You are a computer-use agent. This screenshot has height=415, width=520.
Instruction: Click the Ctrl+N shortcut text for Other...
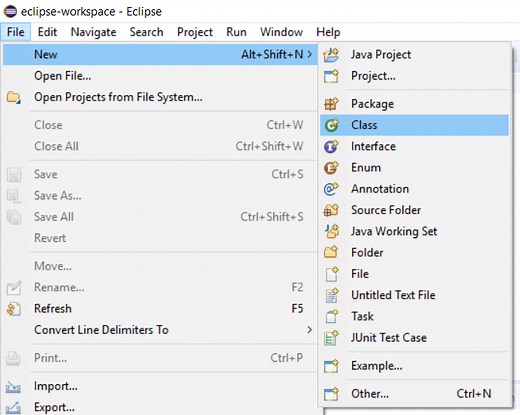pos(473,394)
